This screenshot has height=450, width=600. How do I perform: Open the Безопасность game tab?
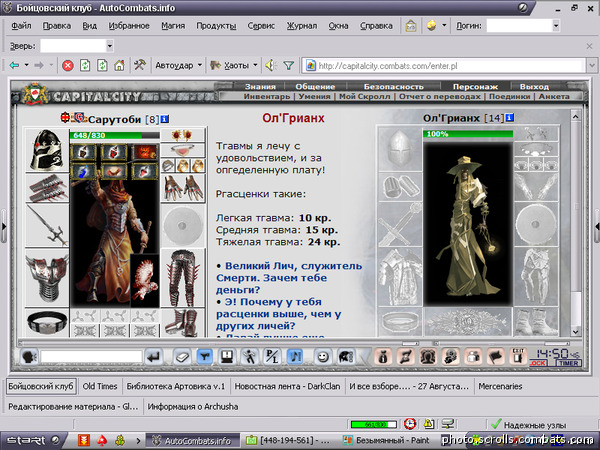[393, 86]
